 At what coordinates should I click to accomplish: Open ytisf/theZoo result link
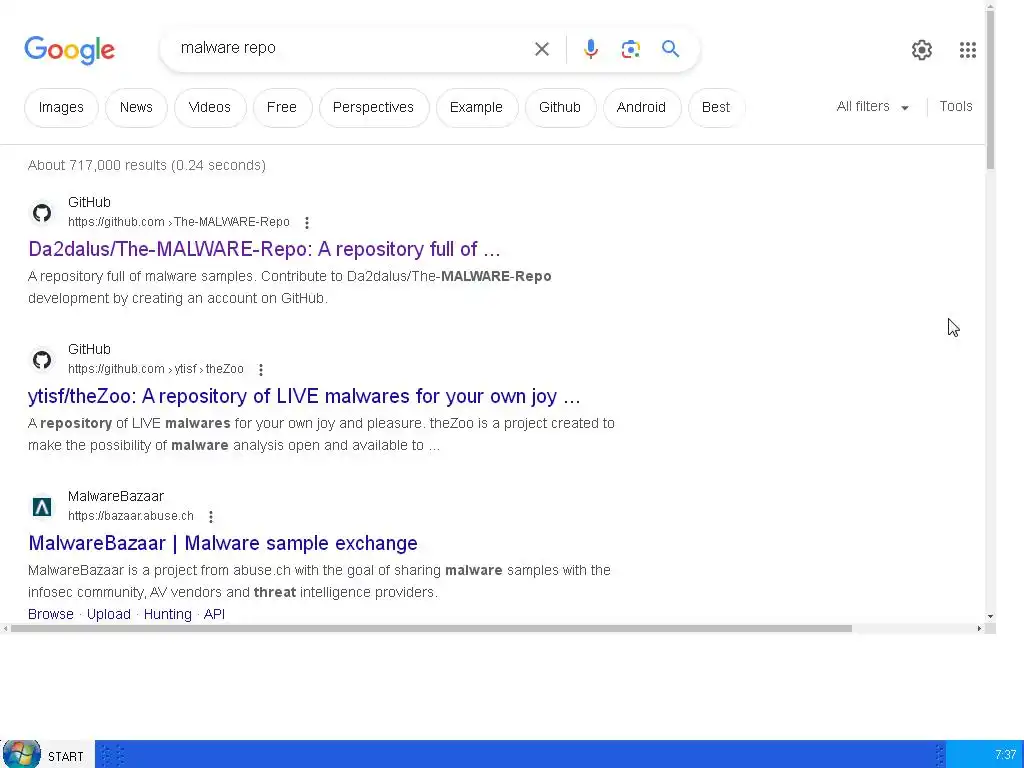point(304,396)
